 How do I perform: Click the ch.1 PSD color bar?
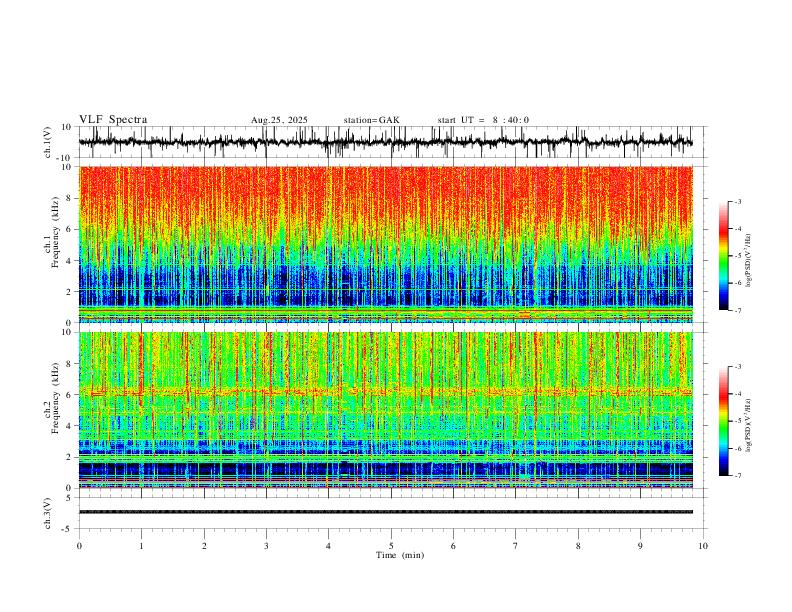click(724, 256)
